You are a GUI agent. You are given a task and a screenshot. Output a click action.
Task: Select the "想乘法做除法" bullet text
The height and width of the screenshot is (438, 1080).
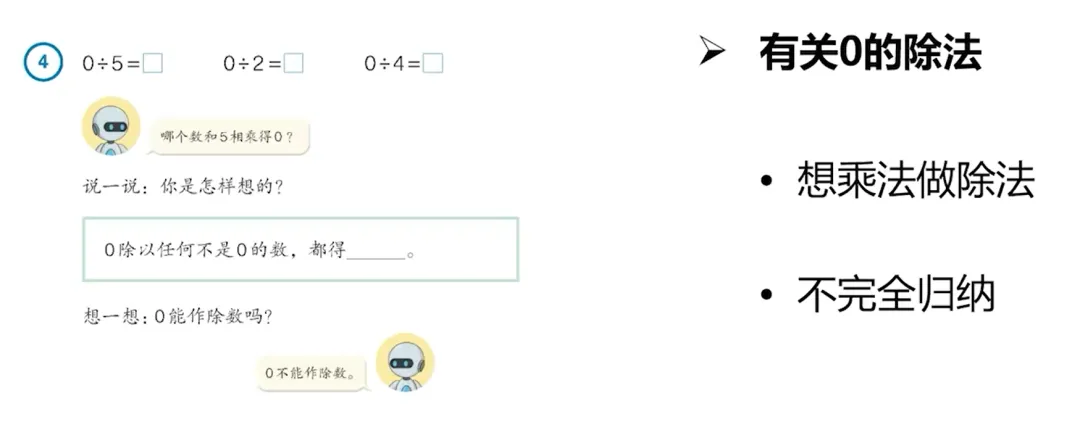click(915, 181)
